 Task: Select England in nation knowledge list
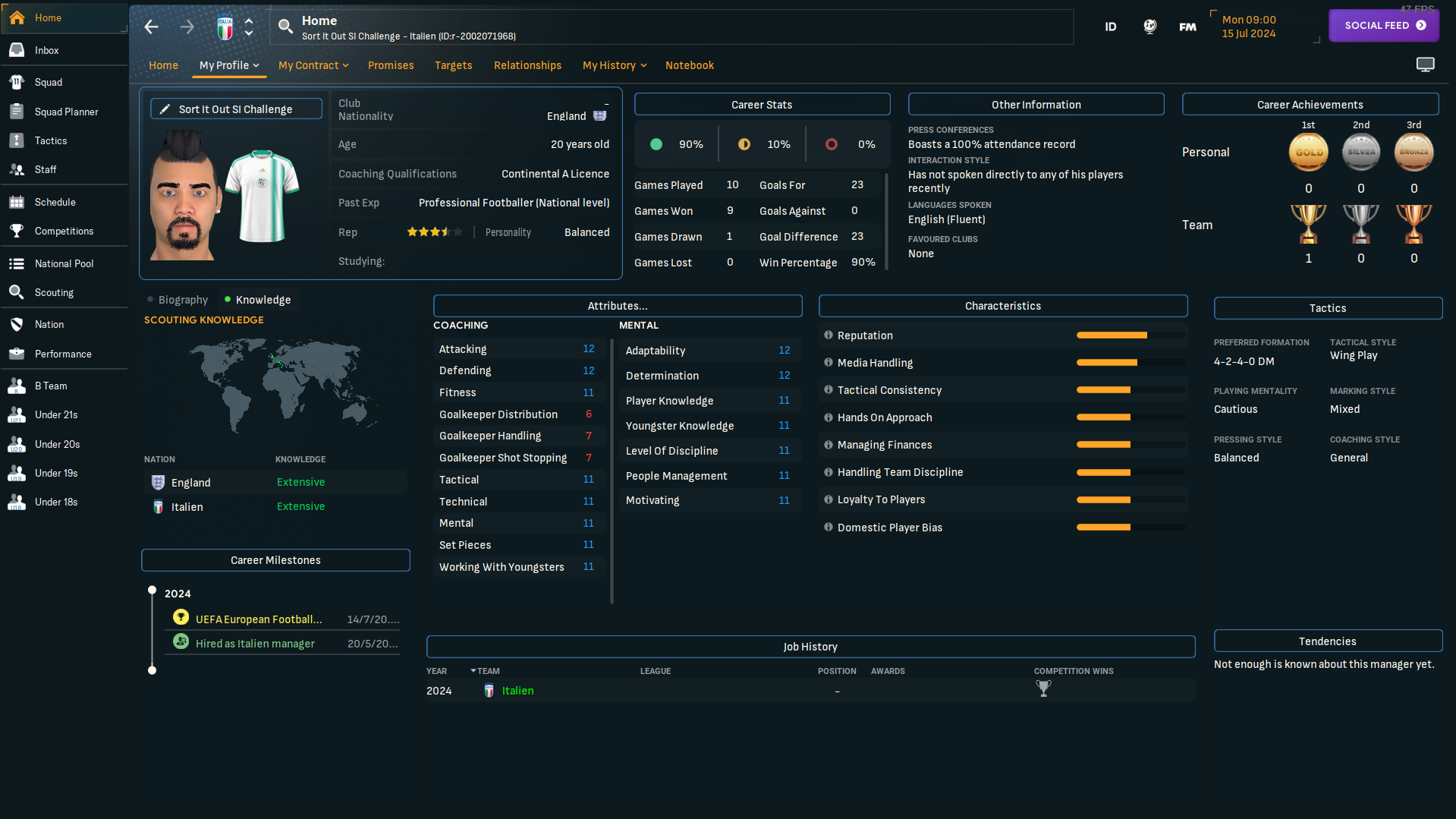tap(275, 483)
